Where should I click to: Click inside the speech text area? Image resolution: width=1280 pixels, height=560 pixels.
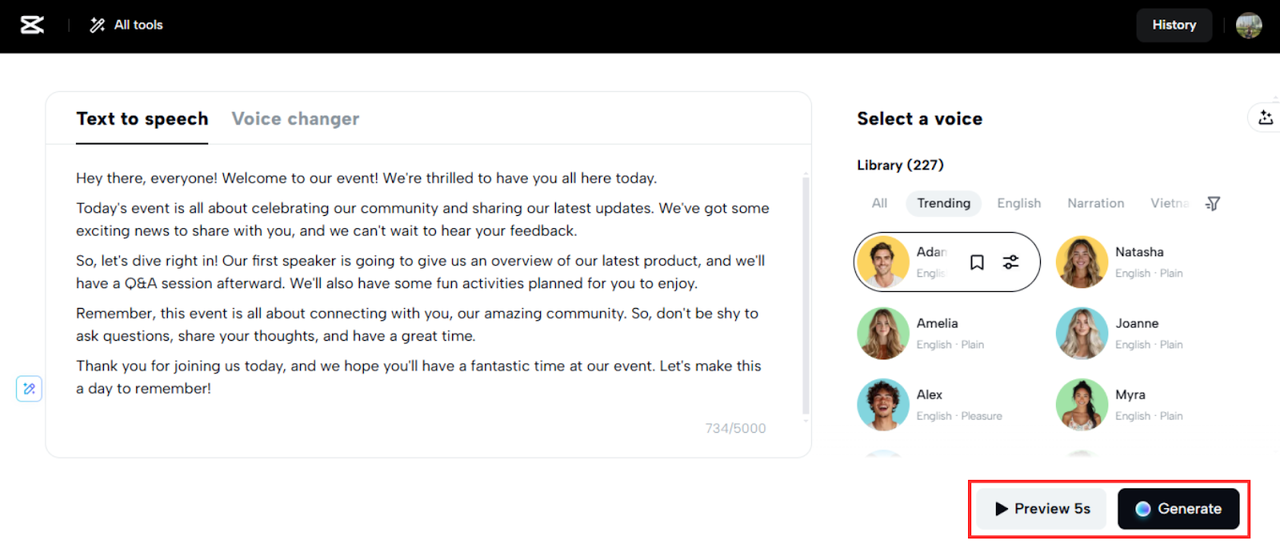[420, 300]
